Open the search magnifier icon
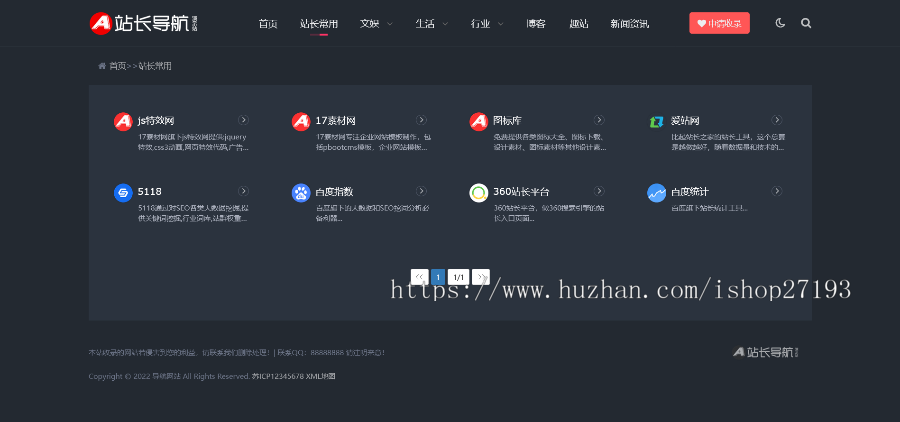Viewport: 900px width, 422px height. 806,24
